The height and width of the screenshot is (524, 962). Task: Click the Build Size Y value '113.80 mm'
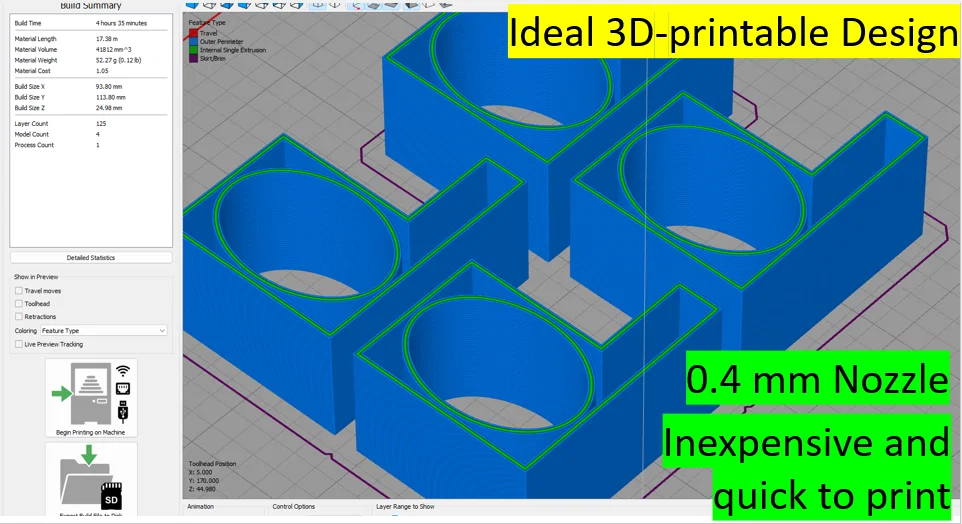click(110, 98)
